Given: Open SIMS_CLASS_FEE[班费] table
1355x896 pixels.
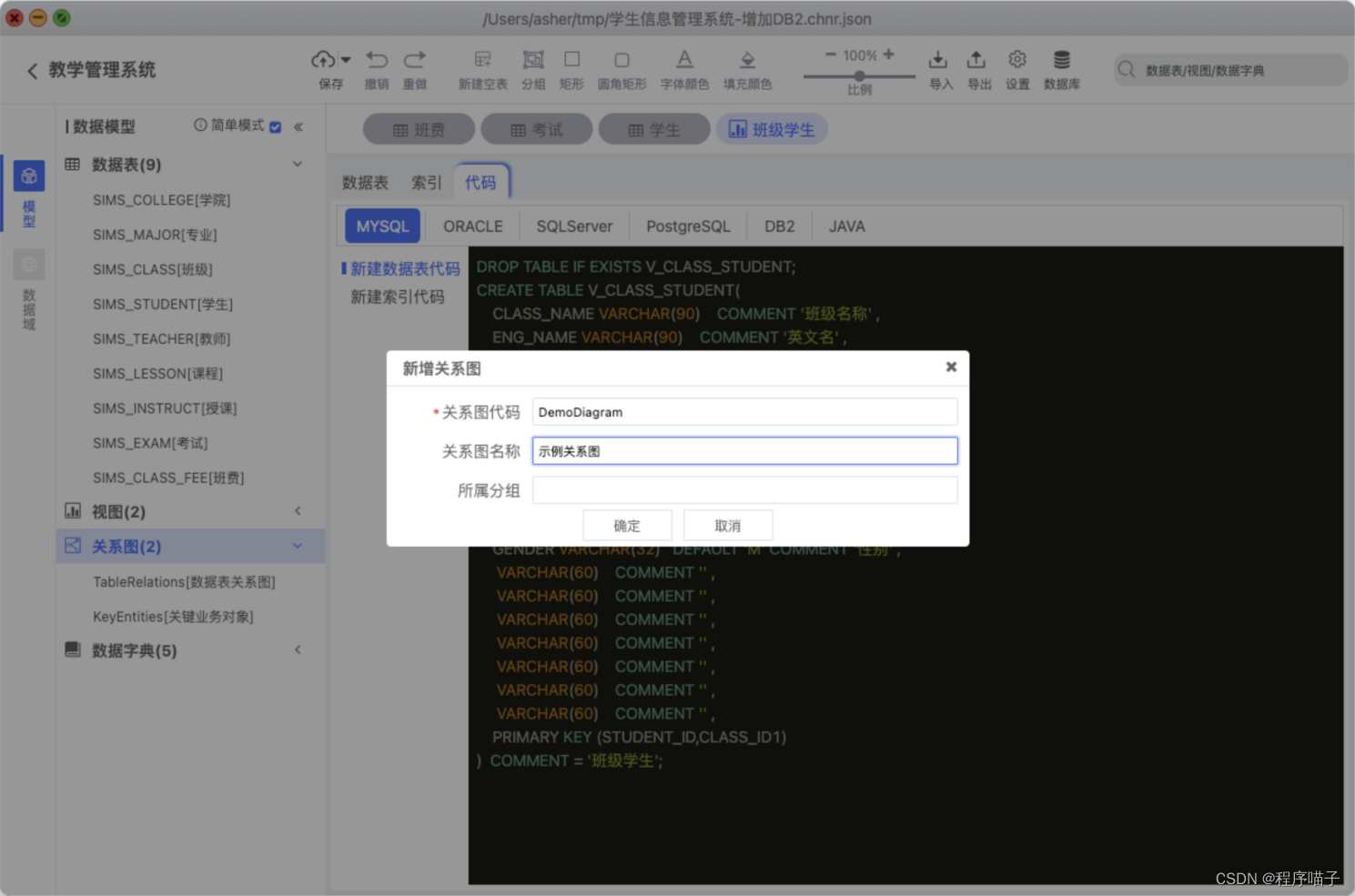Looking at the screenshot, I should click(168, 478).
